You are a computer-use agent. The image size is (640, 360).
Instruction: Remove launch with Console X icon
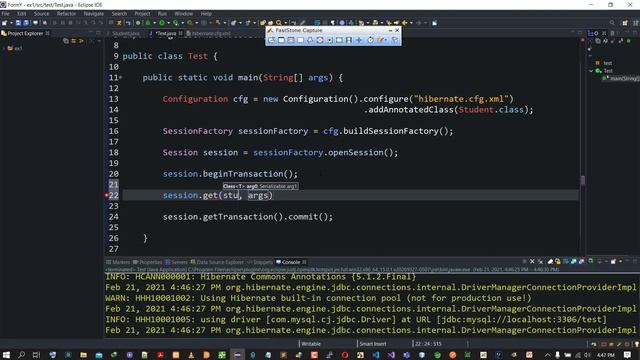pos(532,262)
